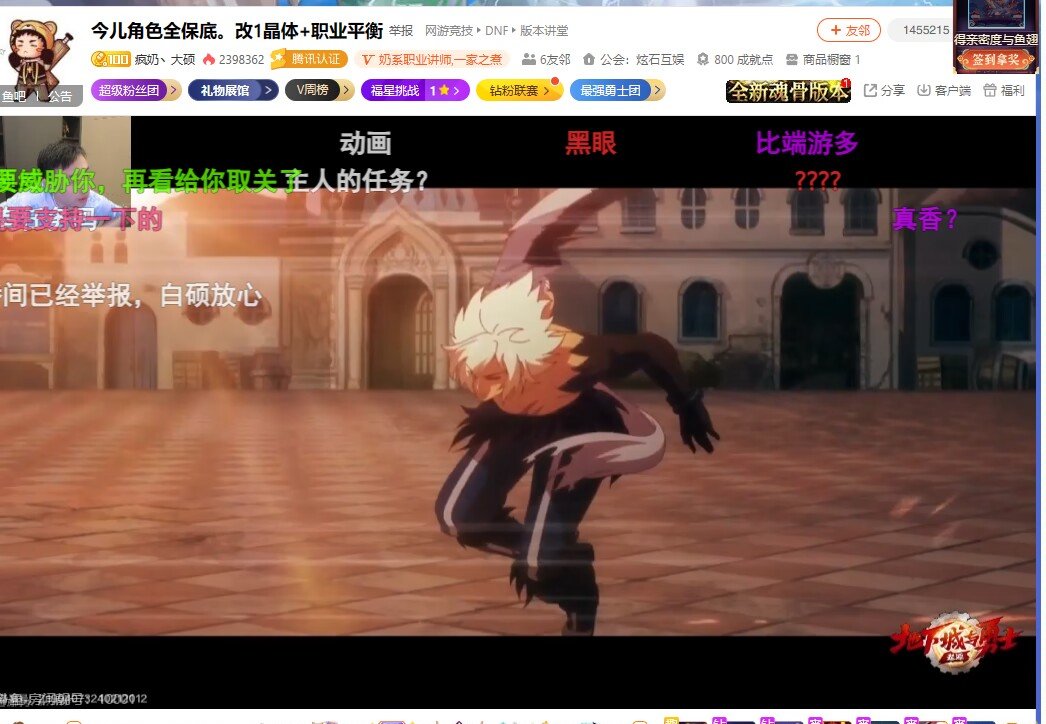The width and height of the screenshot is (1046, 724).
Task: Report the stream via 举报
Action: (x=401, y=31)
